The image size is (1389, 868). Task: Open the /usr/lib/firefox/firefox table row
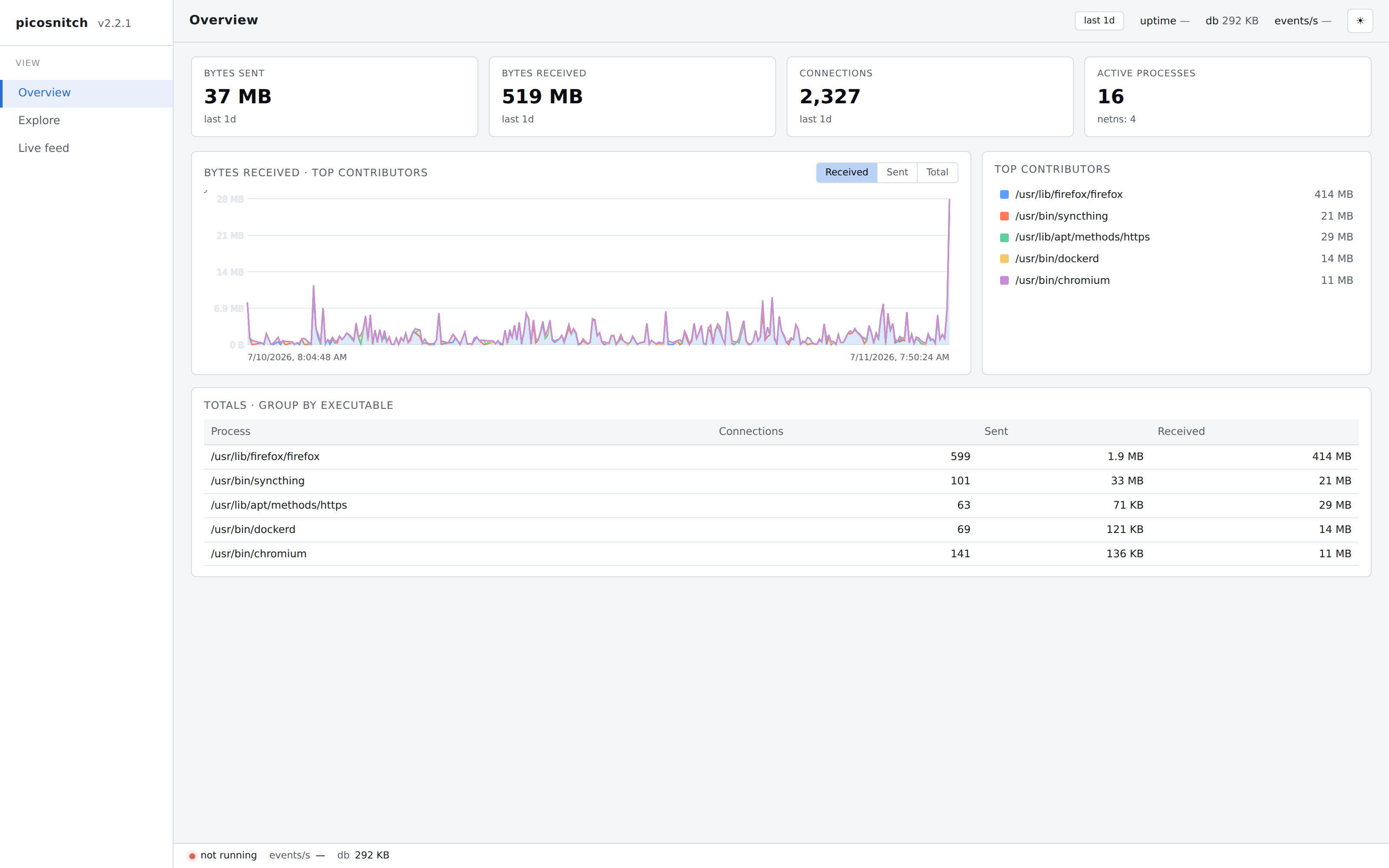(780, 457)
